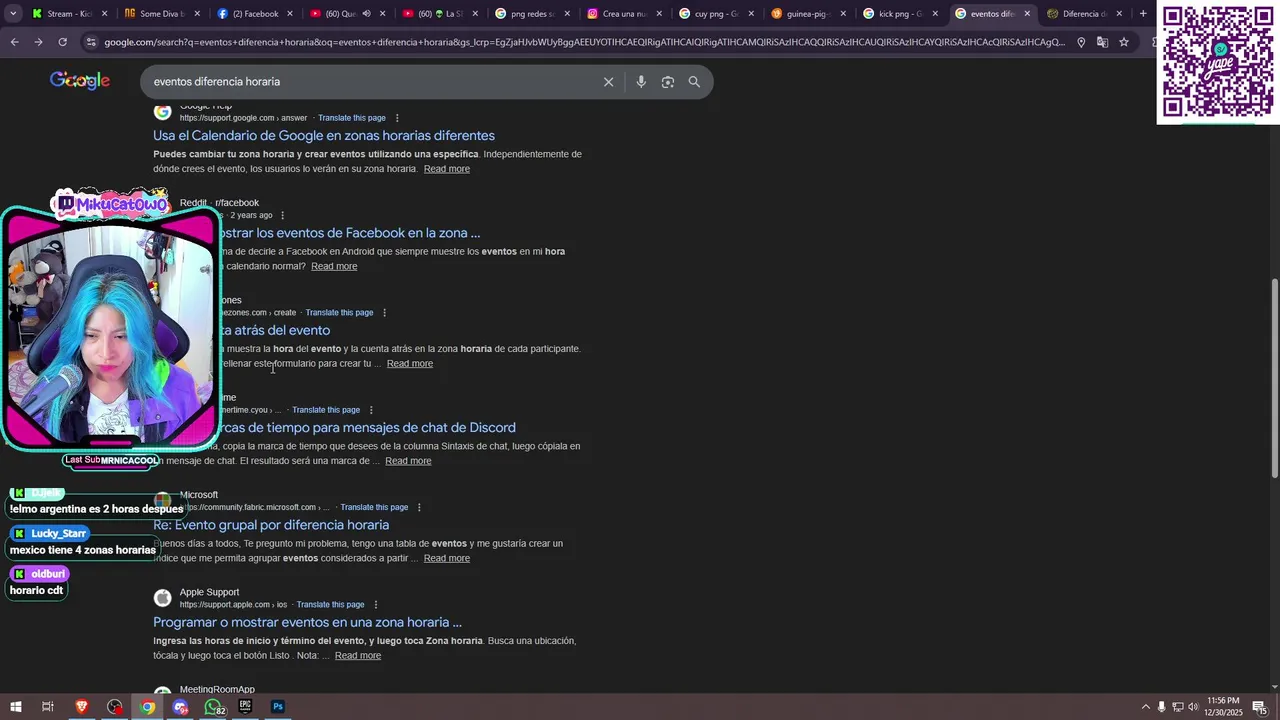Submit search with the magnifier icon
Viewport: 1280px width, 720px height.
click(x=694, y=82)
